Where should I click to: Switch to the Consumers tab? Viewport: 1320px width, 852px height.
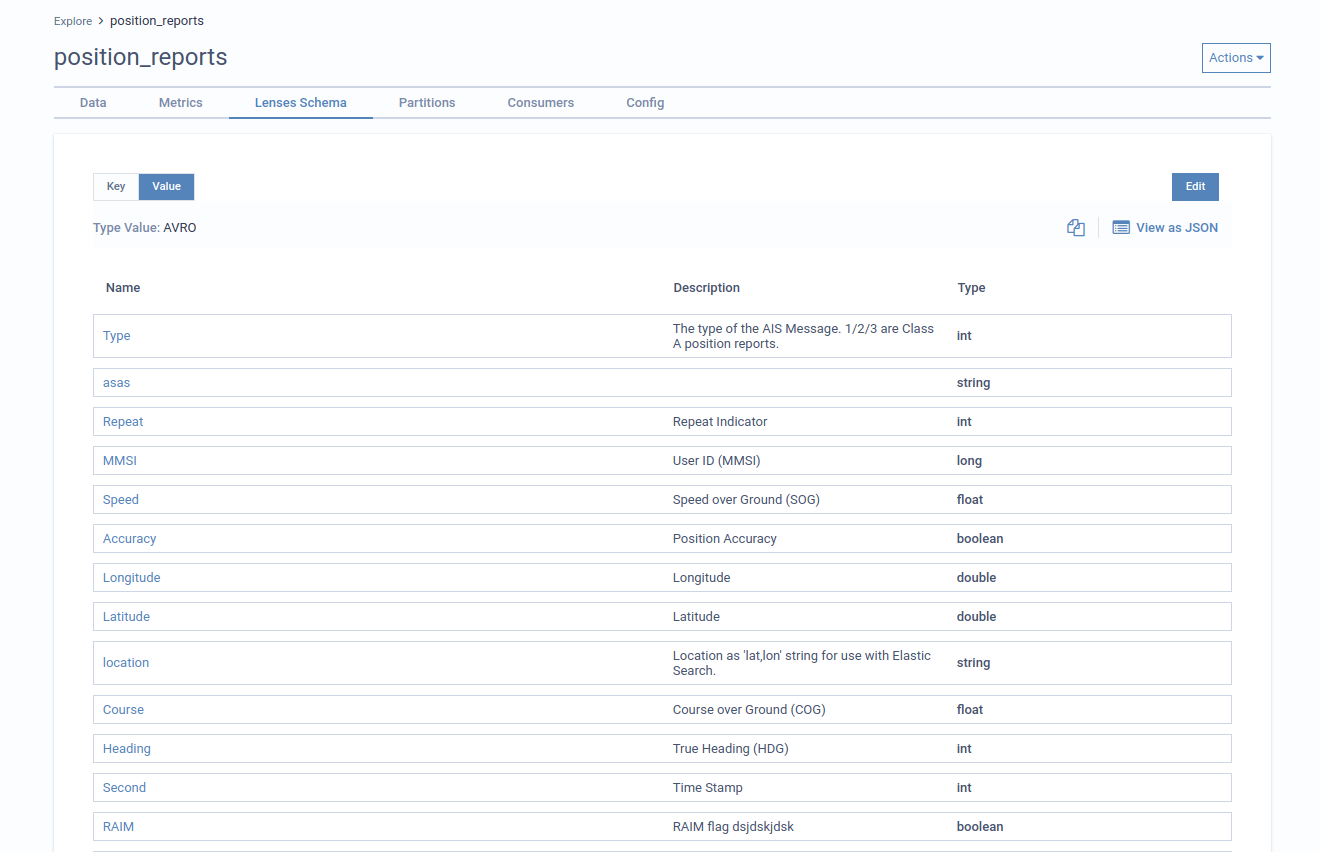[x=541, y=103]
